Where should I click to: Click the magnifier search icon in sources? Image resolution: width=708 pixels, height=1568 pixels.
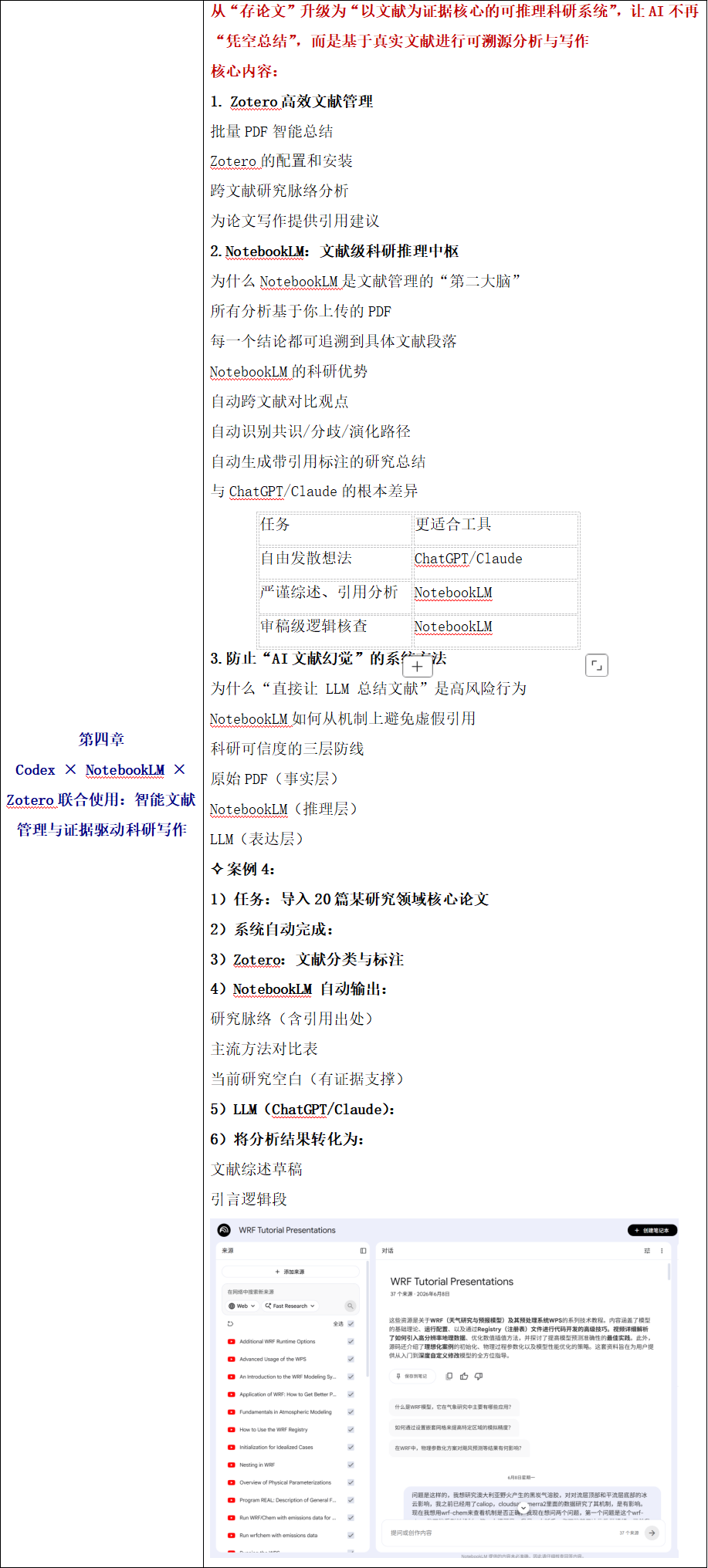[350, 1306]
